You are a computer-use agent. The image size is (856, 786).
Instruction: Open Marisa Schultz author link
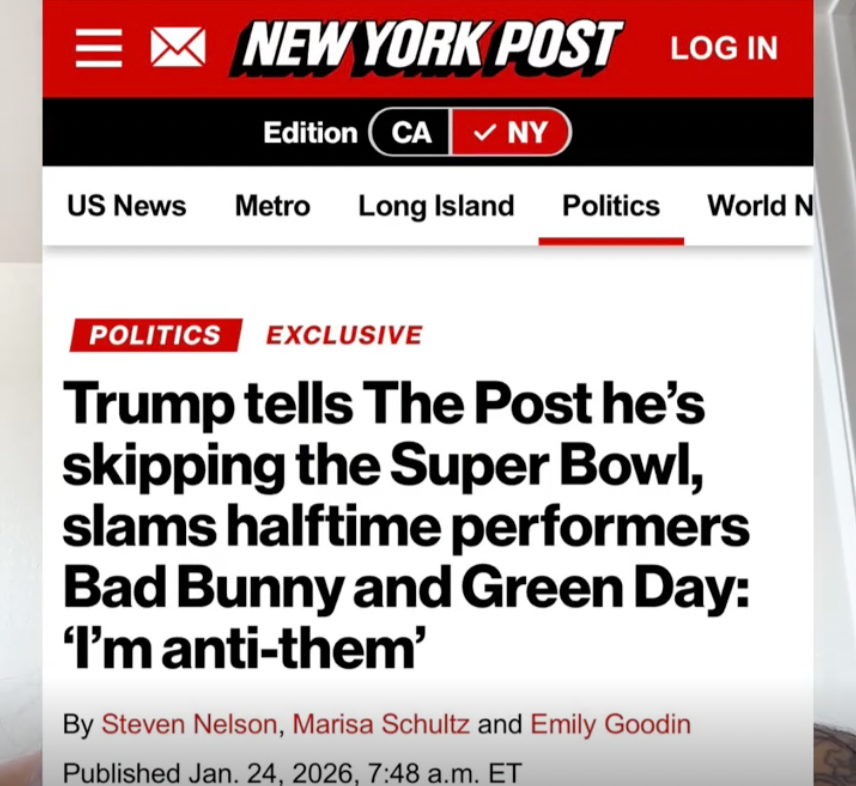[x=380, y=724]
